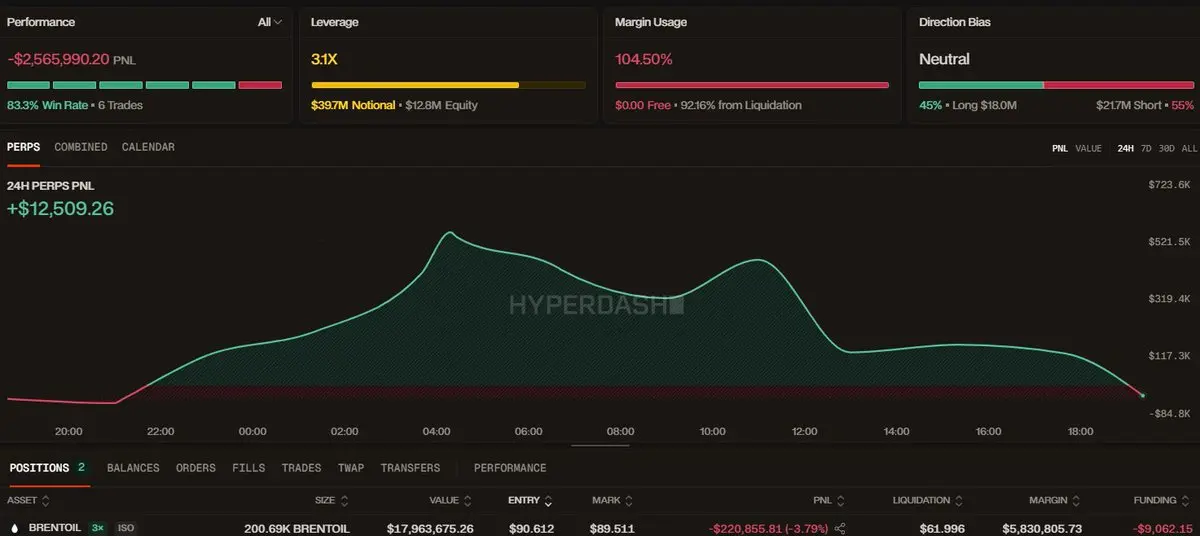
Task: Click the -$9,062.15 funding cell
Action: (x=1162, y=528)
